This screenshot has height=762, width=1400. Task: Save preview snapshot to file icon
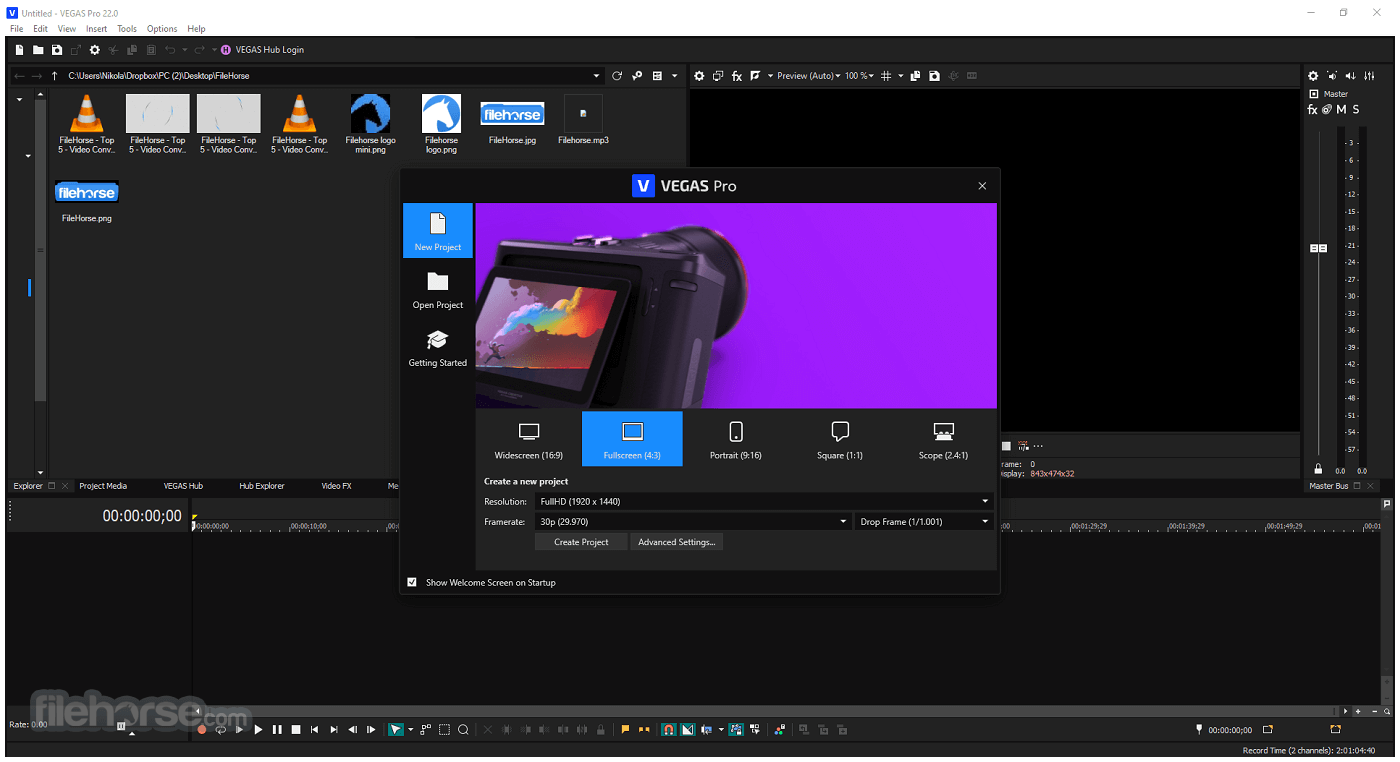pos(934,76)
